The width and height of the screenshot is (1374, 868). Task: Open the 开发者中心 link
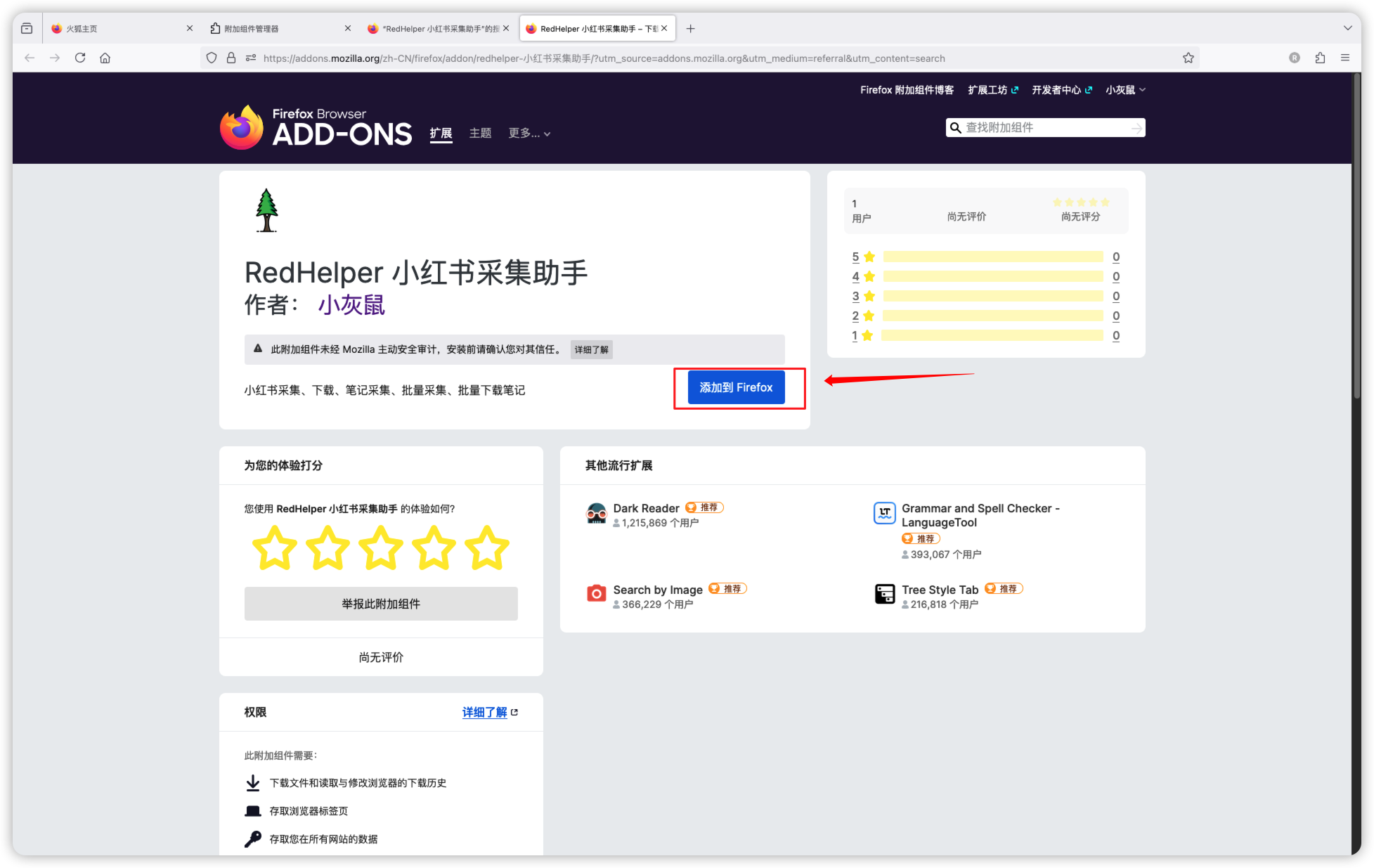pos(1061,89)
